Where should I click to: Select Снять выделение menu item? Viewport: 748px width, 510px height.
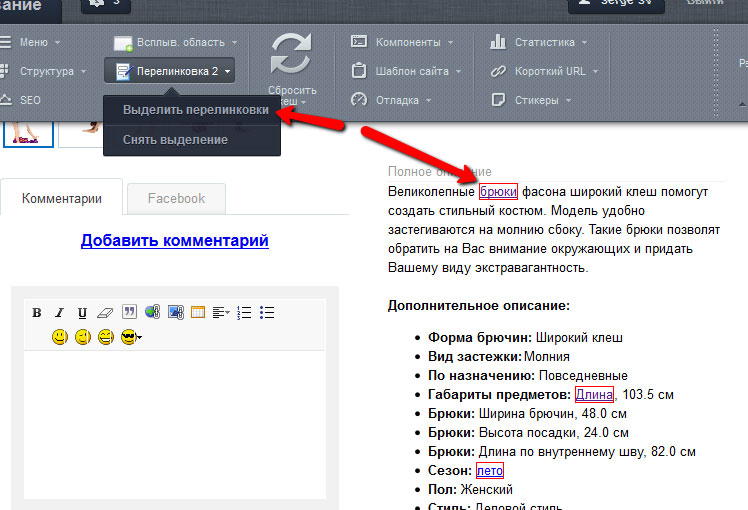175,140
